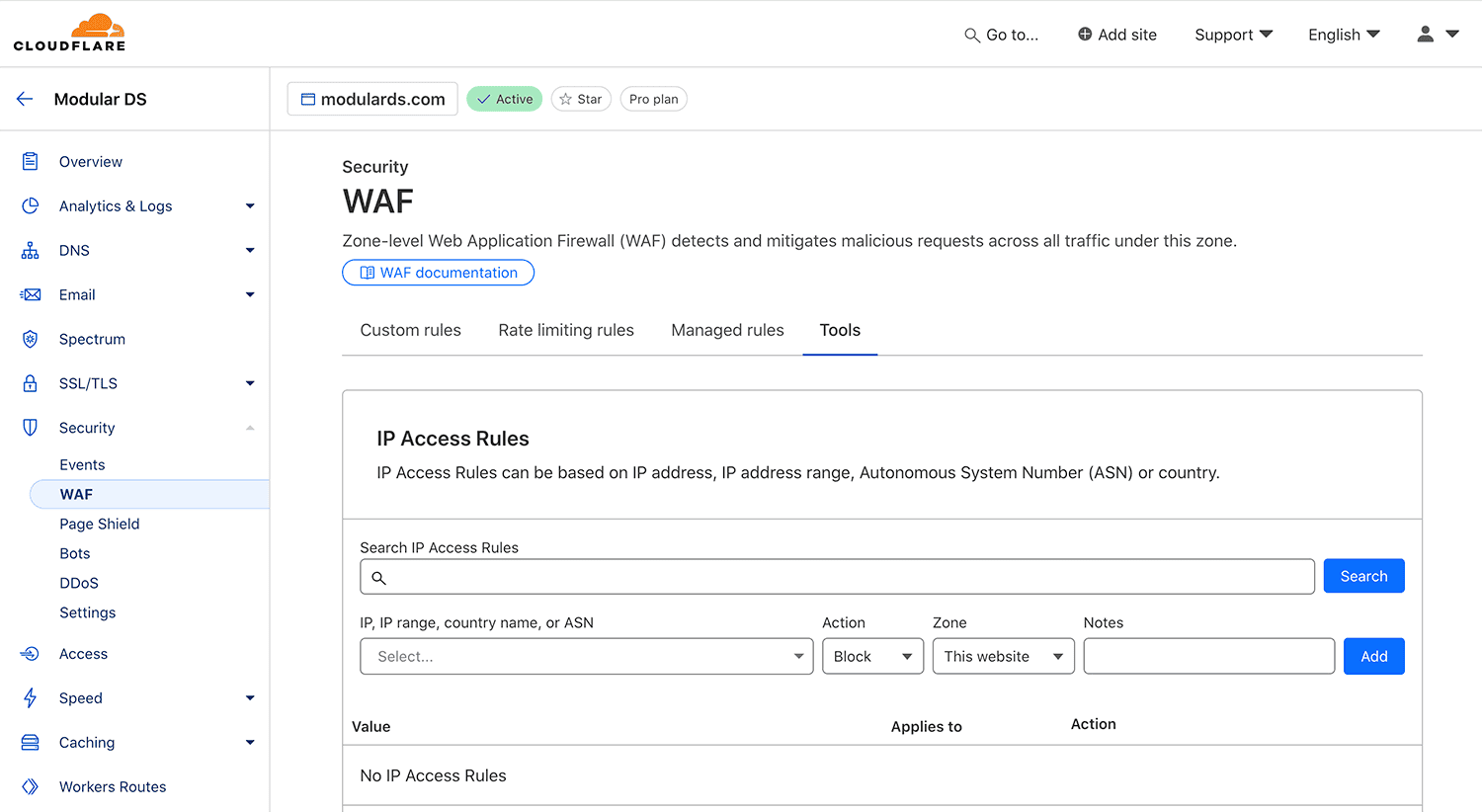Image resolution: width=1482 pixels, height=812 pixels.
Task: Click the Star button
Action: (581, 99)
